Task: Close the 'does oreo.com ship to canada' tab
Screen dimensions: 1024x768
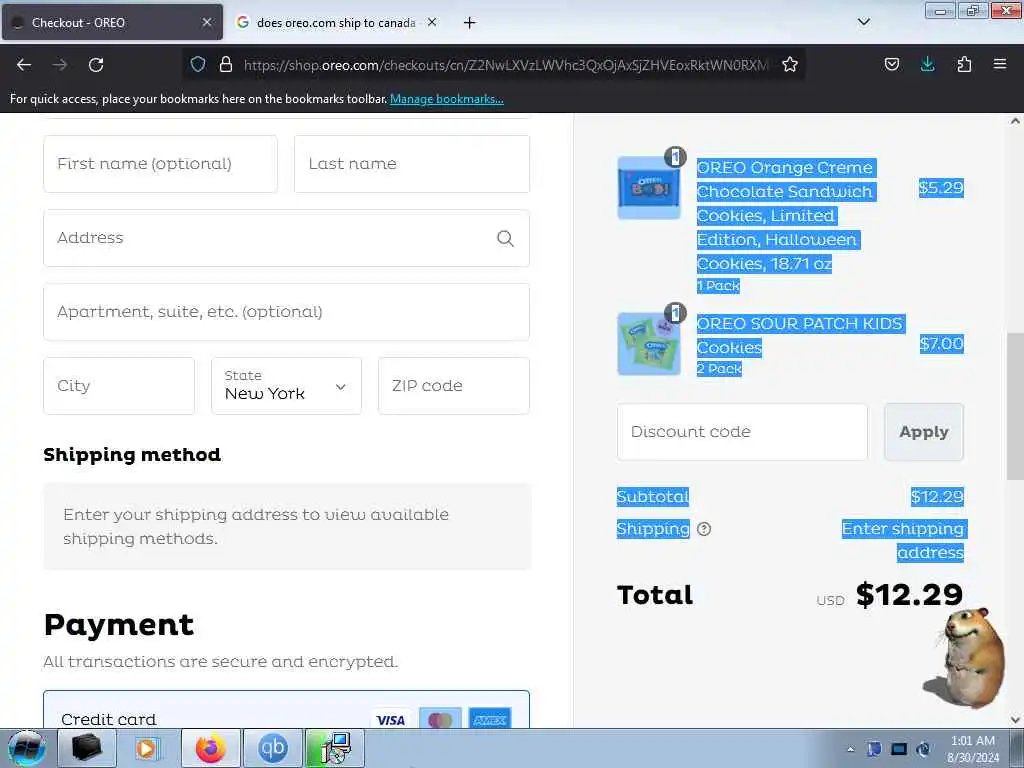Action: [432, 22]
